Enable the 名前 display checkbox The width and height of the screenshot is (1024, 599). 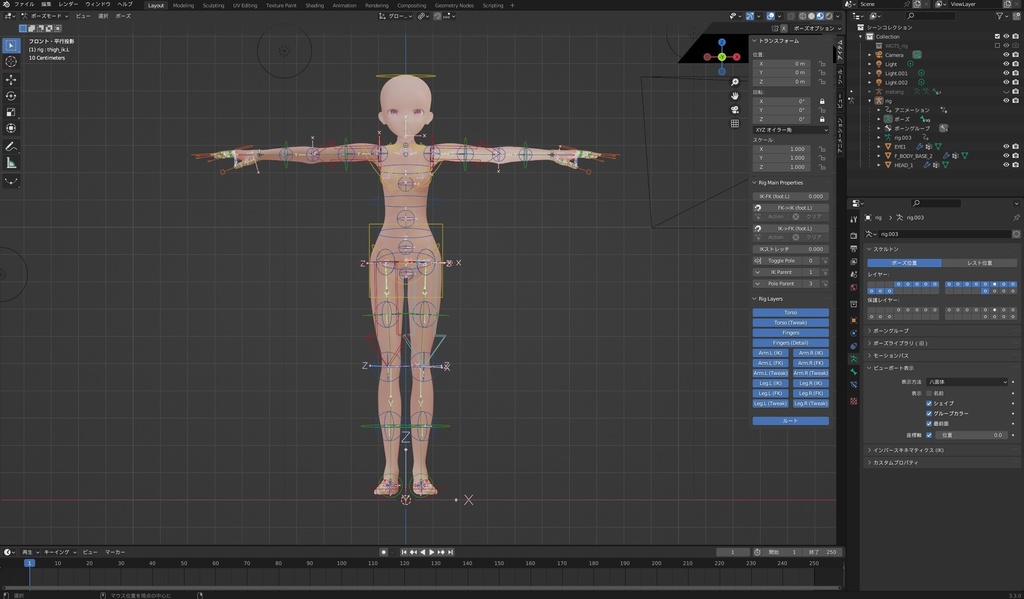click(x=929, y=393)
